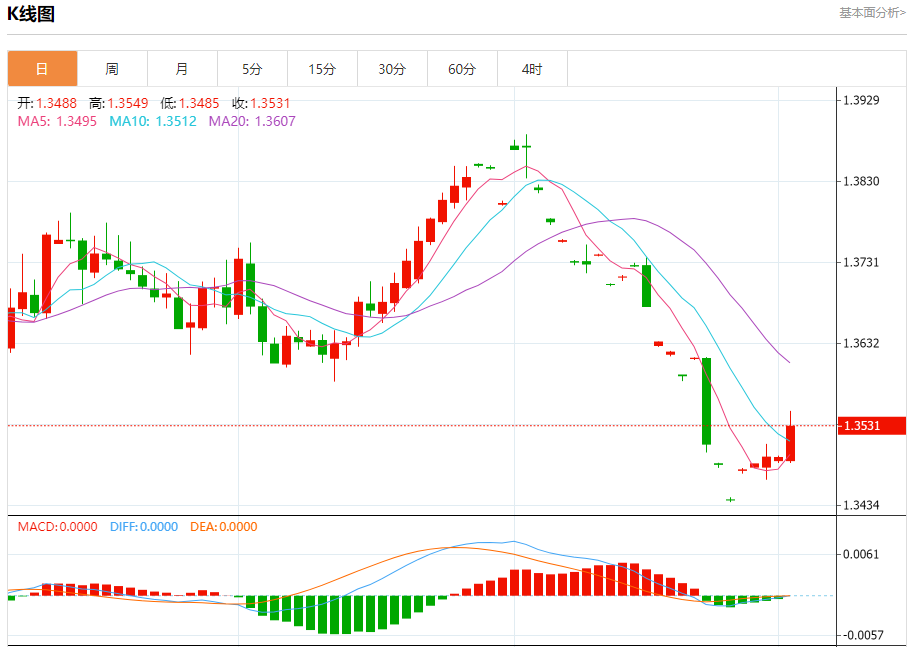Switch to the 月 monthly tab
This screenshot has height=647, width=913.
(x=182, y=69)
